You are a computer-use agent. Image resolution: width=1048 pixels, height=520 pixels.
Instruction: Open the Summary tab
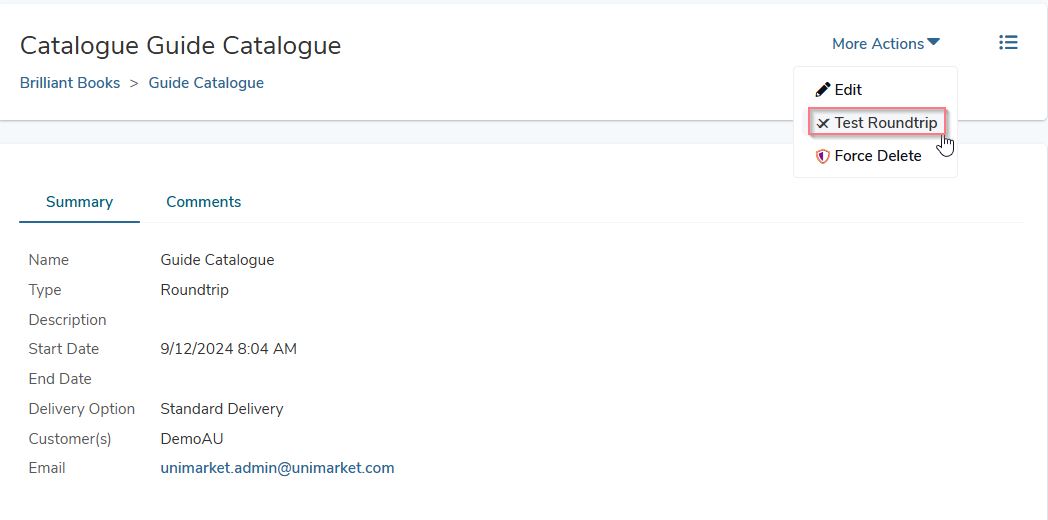point(80,202)
